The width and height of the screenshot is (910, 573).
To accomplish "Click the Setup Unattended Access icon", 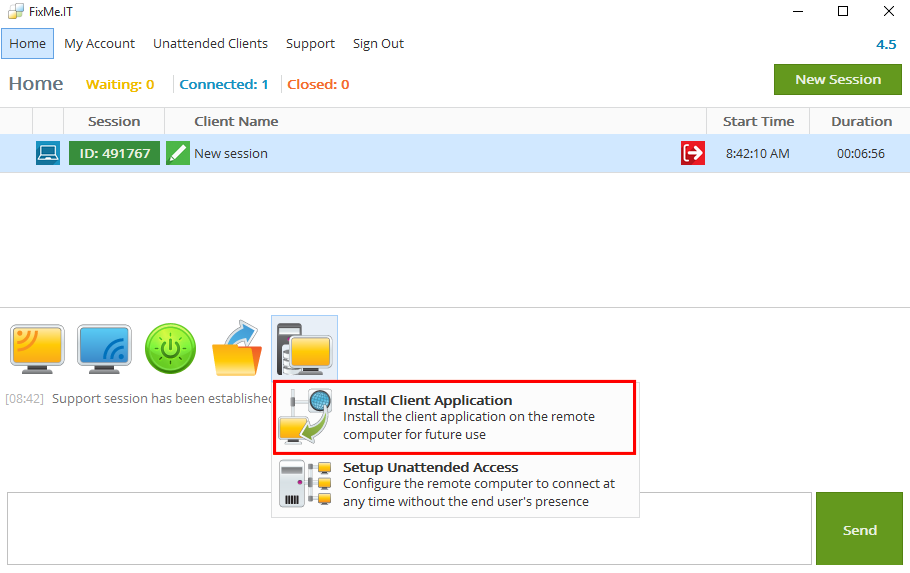I will (305, 484).
